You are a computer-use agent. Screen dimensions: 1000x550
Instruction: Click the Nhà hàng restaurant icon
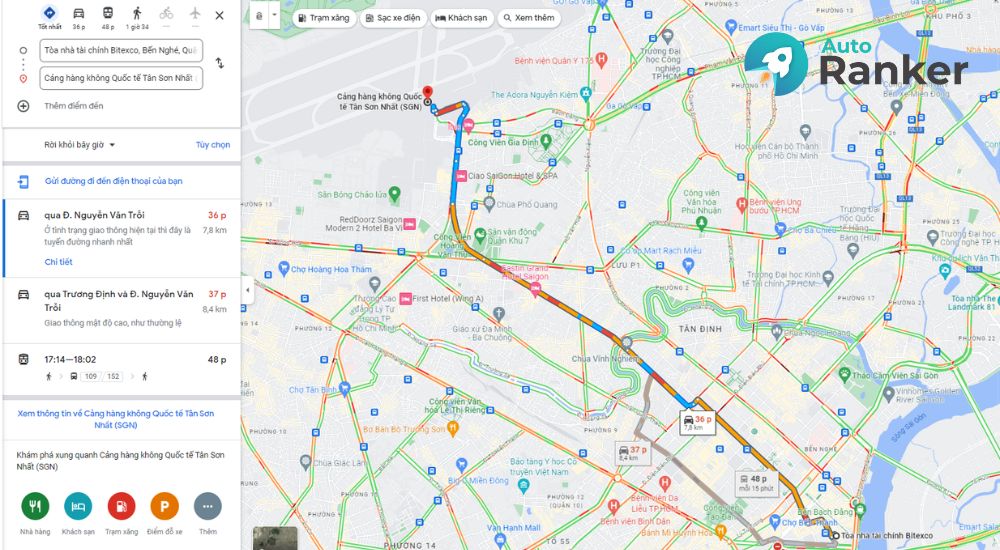tap(35, 507)
